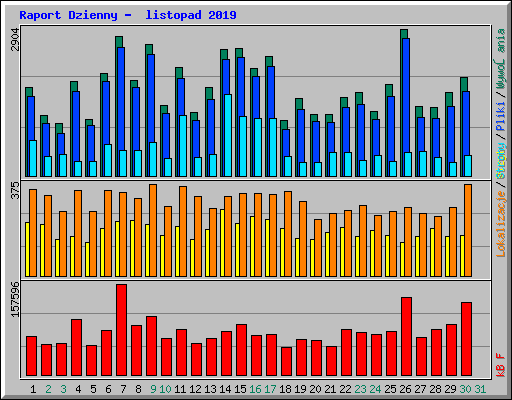Click the red kB bar for day 30

tap(466, 339)
